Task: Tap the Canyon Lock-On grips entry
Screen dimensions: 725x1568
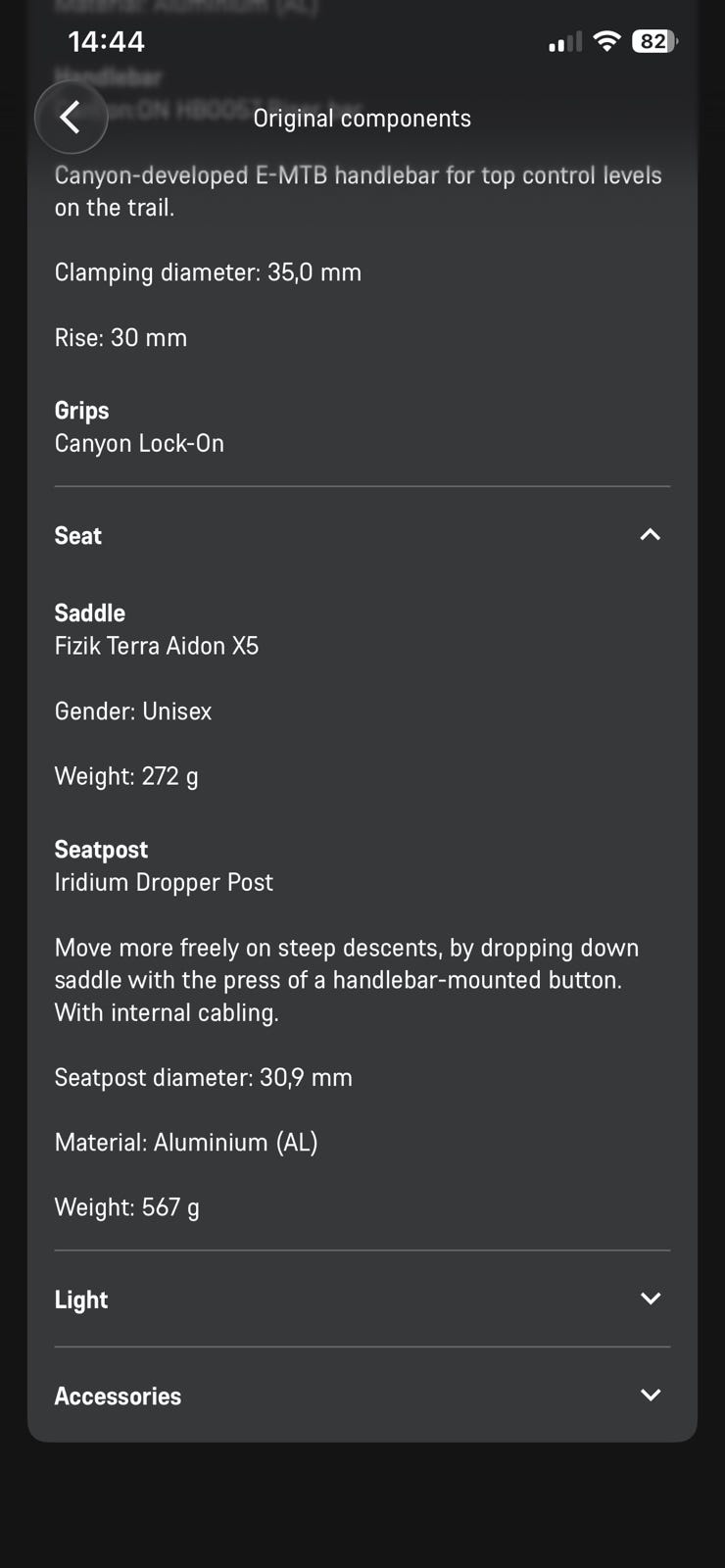Action: [x=139, y=443]
